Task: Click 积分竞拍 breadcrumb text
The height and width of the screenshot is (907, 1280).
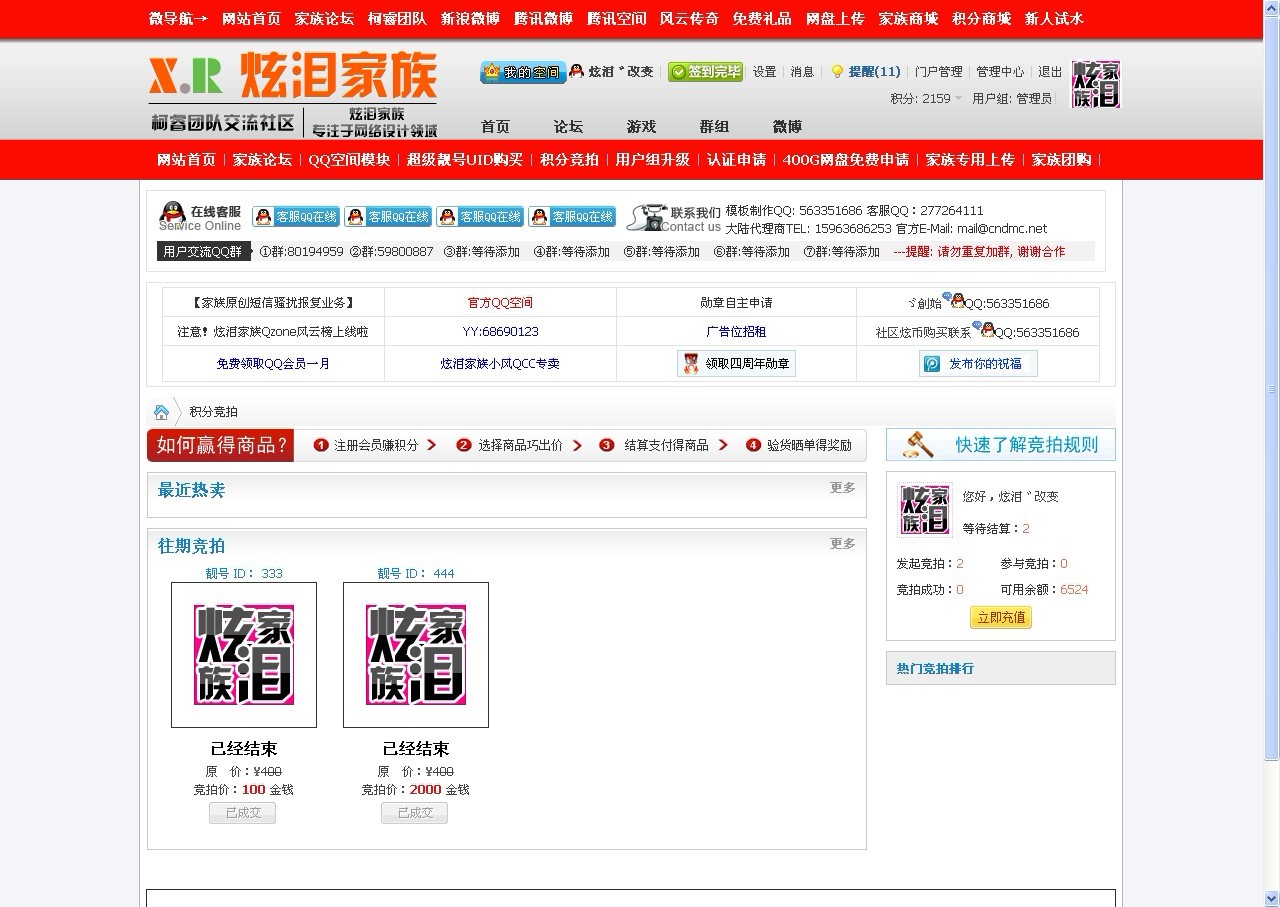Action: 213,412
